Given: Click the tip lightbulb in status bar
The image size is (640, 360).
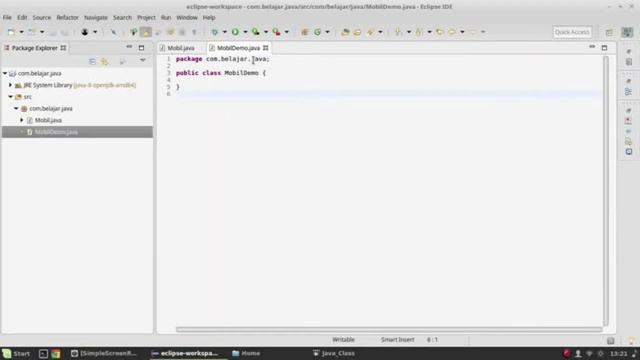Looking at the screenshot, I should [631, 341].
